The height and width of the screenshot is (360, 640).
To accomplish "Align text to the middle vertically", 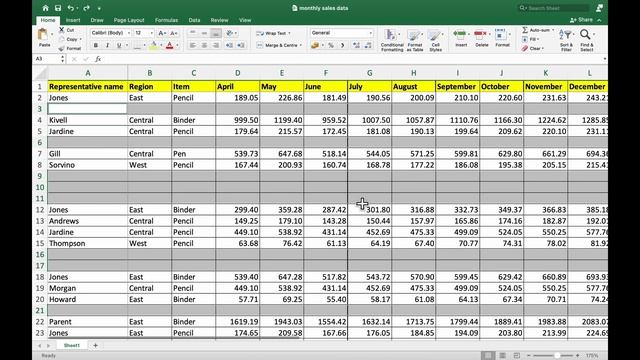I will point(204,33).
